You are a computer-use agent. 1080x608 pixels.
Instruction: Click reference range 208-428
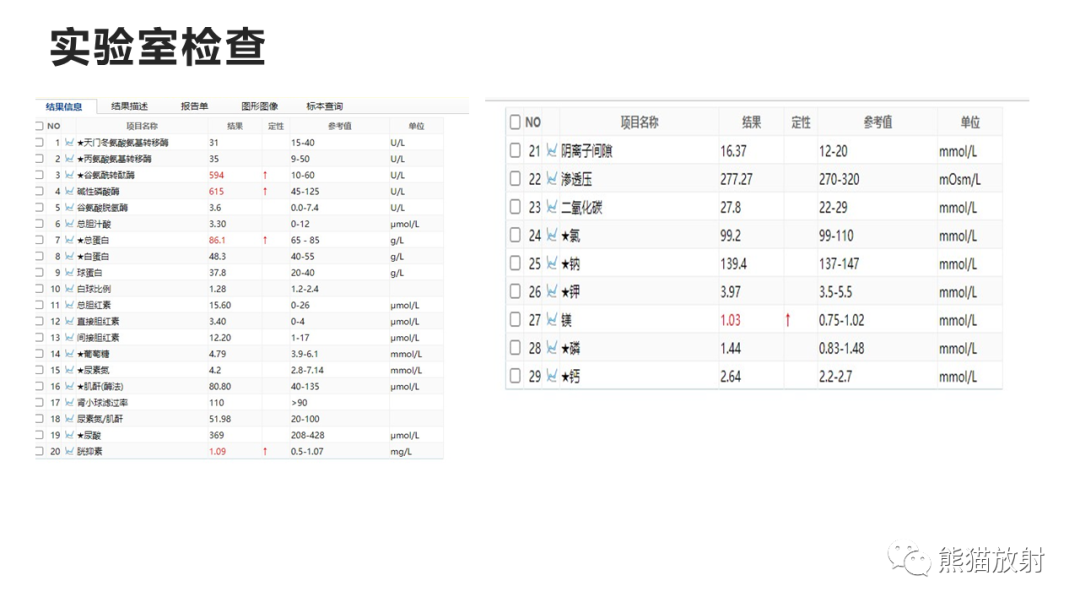[307, 435]
